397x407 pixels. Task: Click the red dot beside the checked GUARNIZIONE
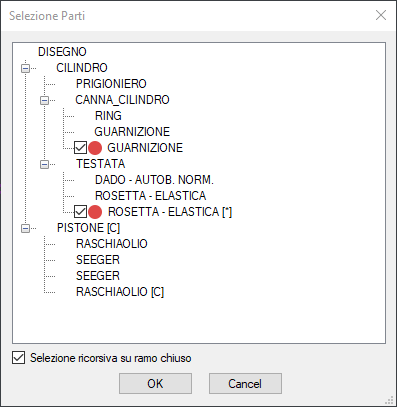pos(95,148)
